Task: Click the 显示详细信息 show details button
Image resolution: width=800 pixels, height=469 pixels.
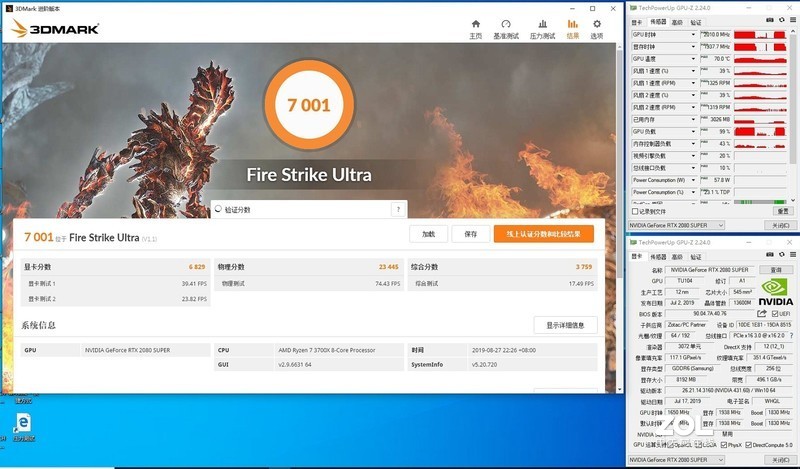Action: point(565,325)
